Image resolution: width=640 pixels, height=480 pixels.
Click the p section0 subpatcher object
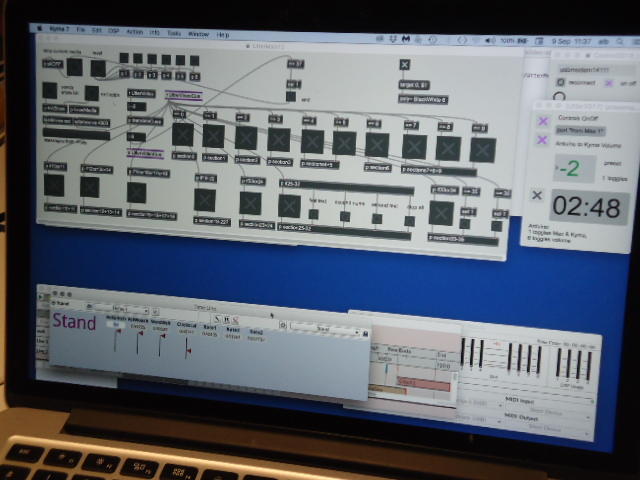(184, 156)
